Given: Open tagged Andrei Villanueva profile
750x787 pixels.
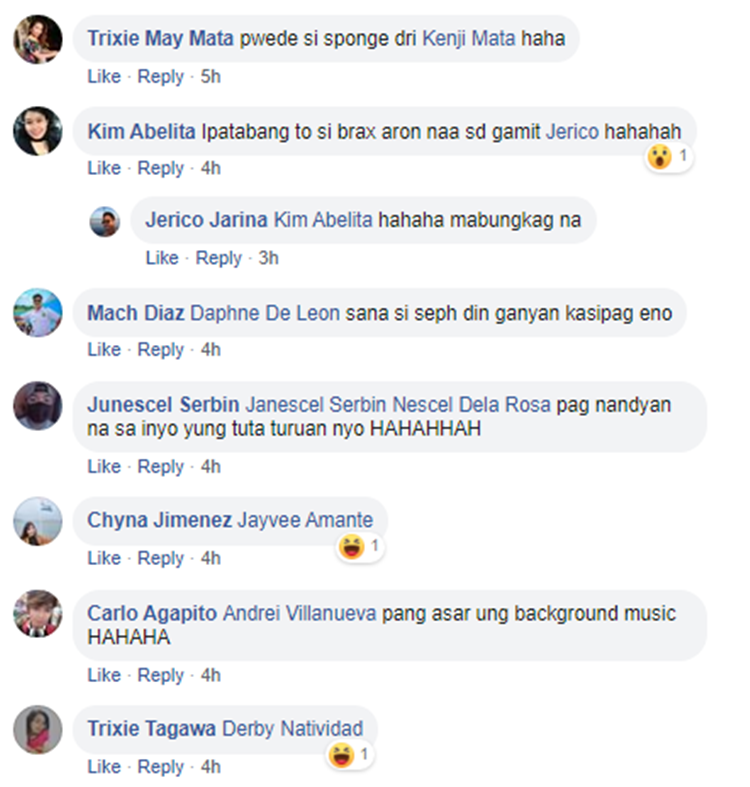Looking at the screenshot, I should 299,613.
